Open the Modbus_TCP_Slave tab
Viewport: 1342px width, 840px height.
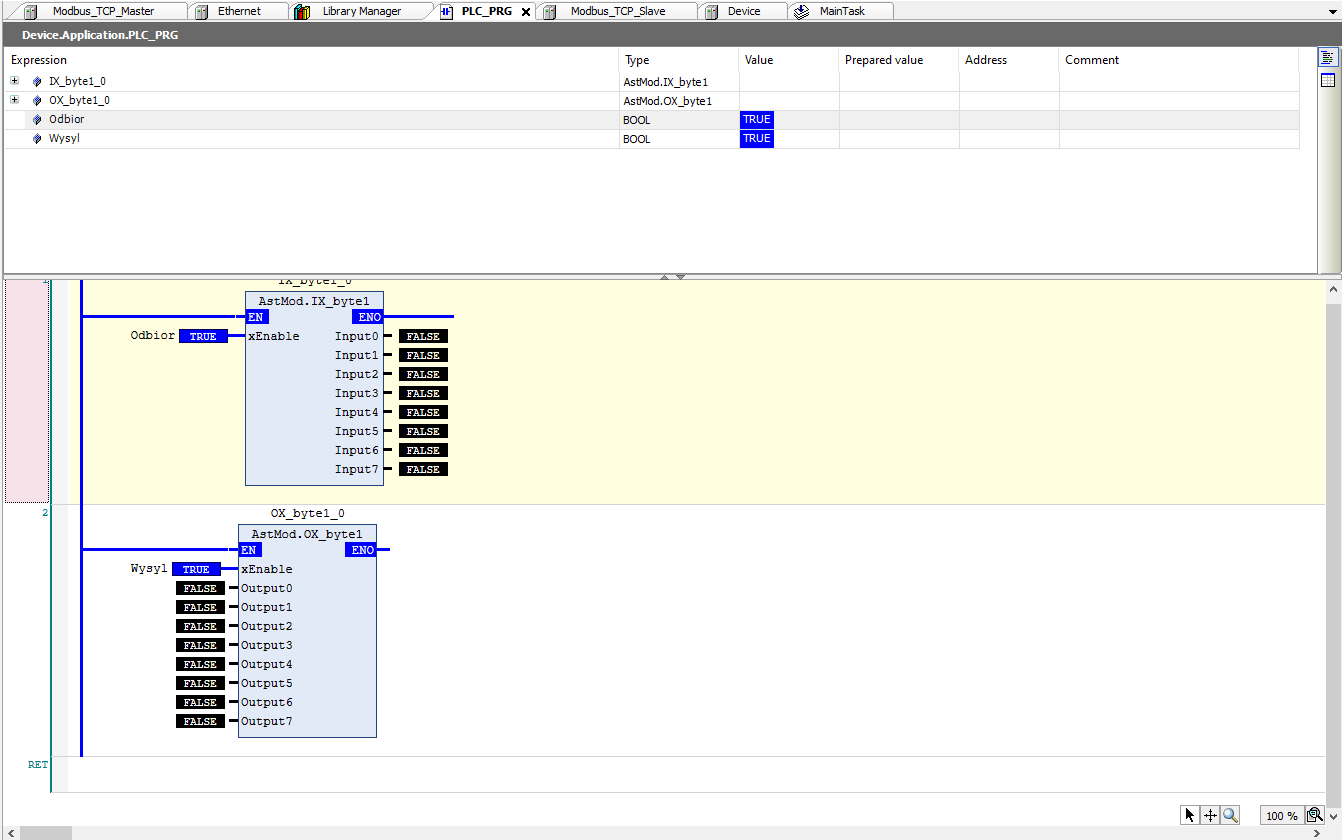point(617,11)
